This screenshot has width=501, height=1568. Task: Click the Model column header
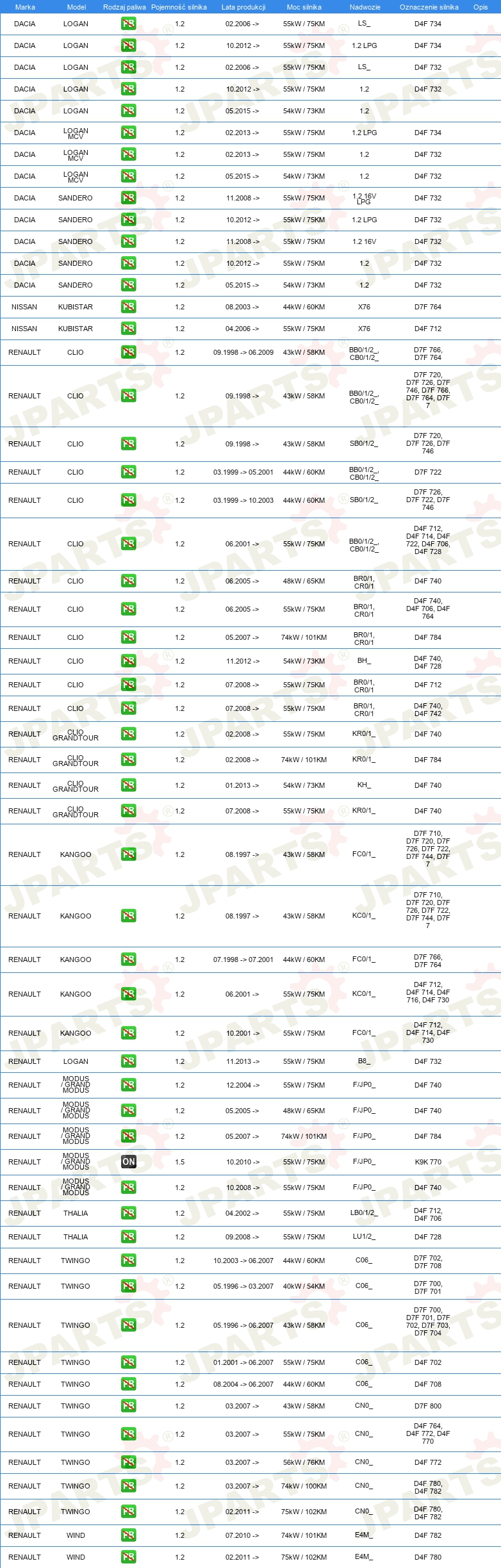(76, 7)
